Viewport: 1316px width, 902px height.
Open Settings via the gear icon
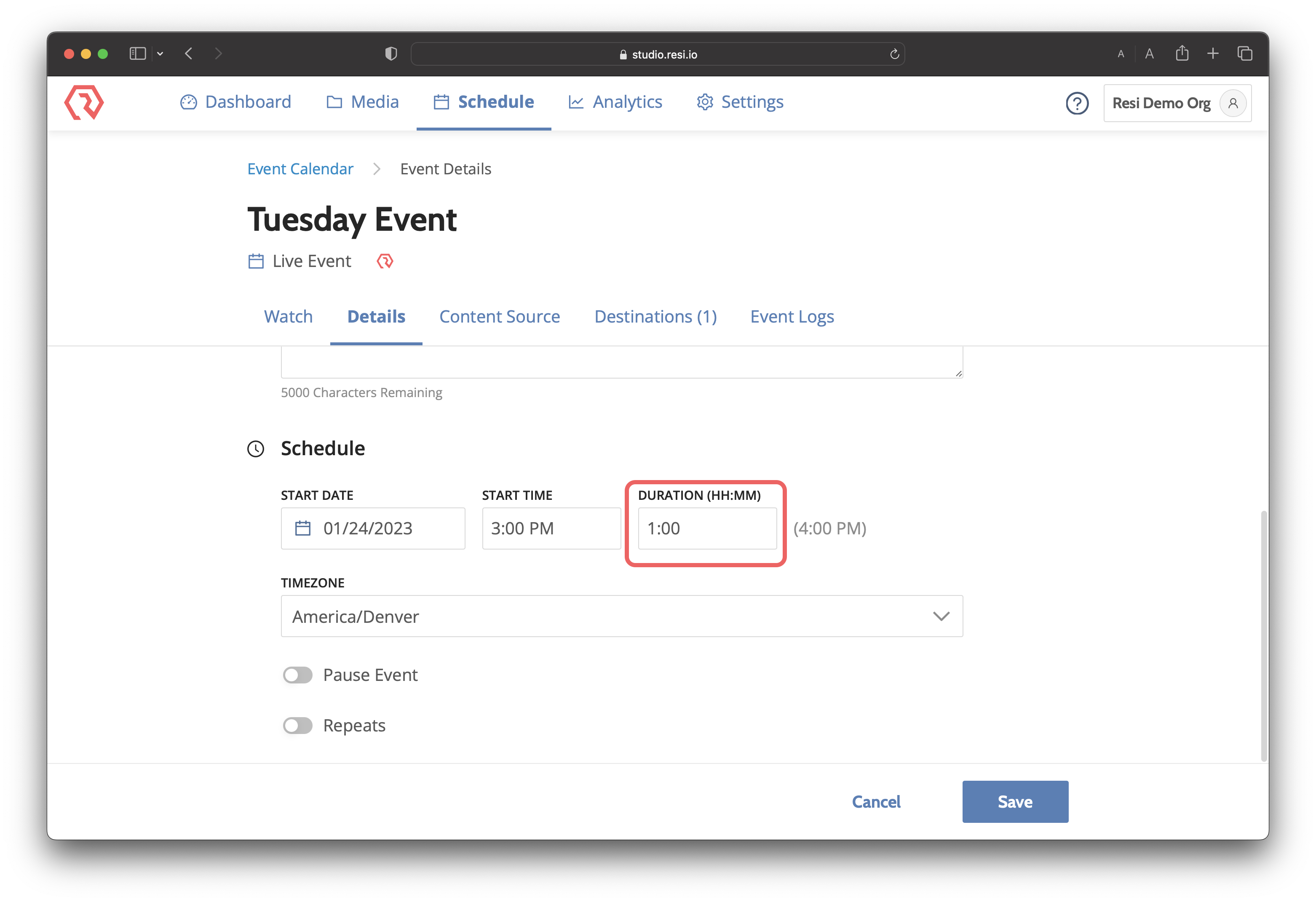(704, 102)
